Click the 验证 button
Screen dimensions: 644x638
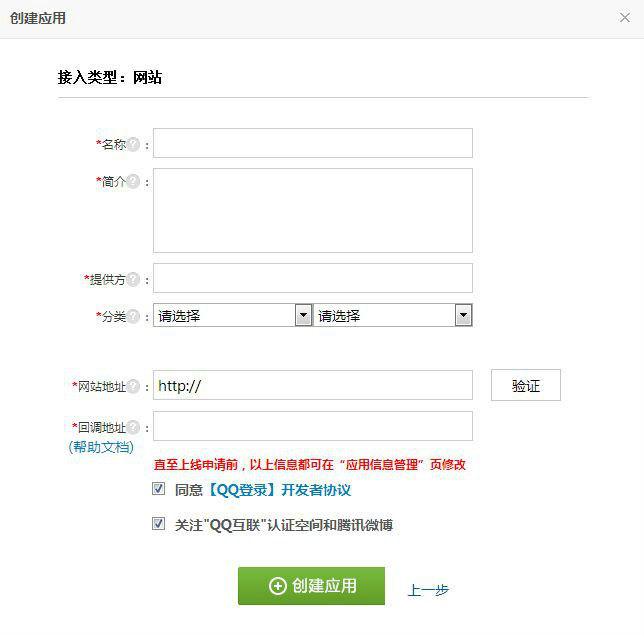(x=526, y=385)
